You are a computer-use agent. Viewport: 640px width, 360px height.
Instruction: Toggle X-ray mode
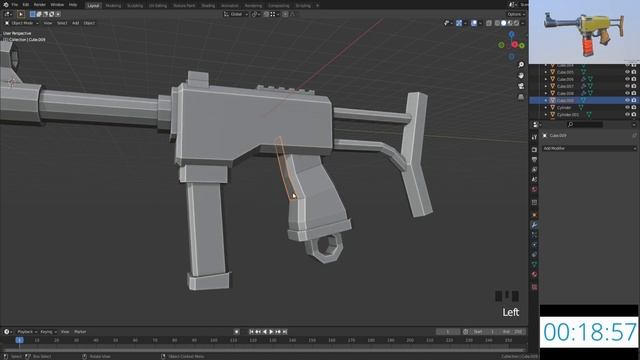coord(489,23)
